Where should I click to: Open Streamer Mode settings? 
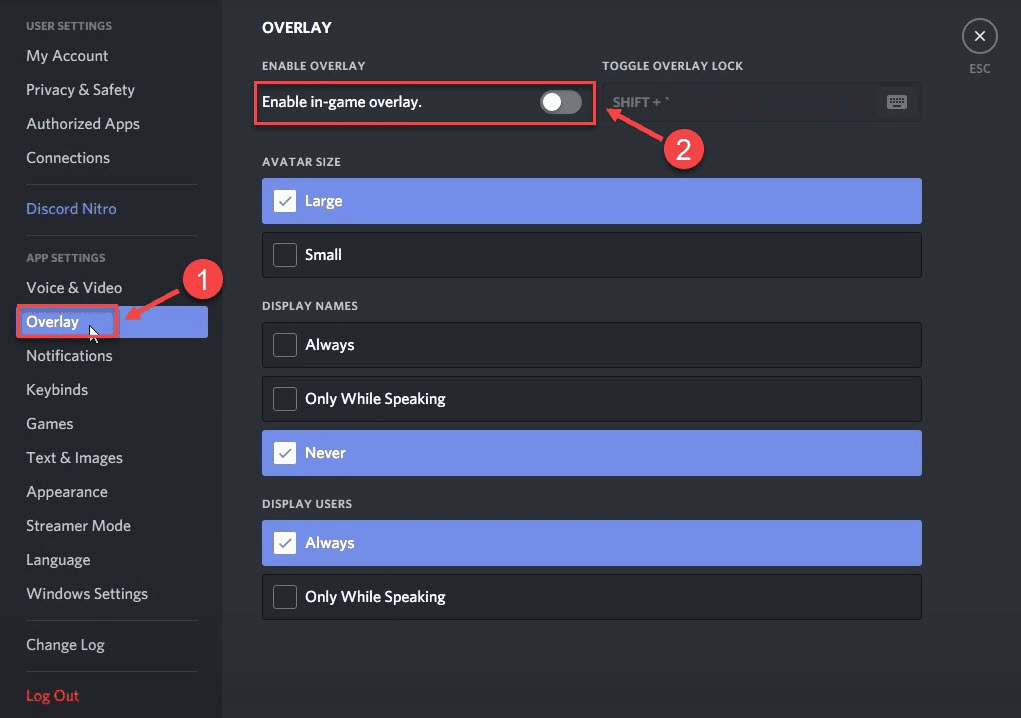click(x=78, y=525)
